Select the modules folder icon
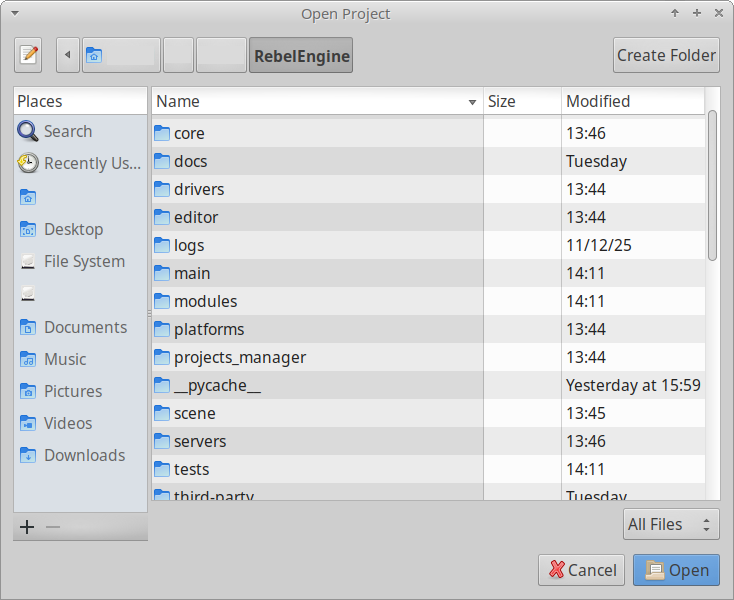734x600 pixels. click(x=162, y=301)
